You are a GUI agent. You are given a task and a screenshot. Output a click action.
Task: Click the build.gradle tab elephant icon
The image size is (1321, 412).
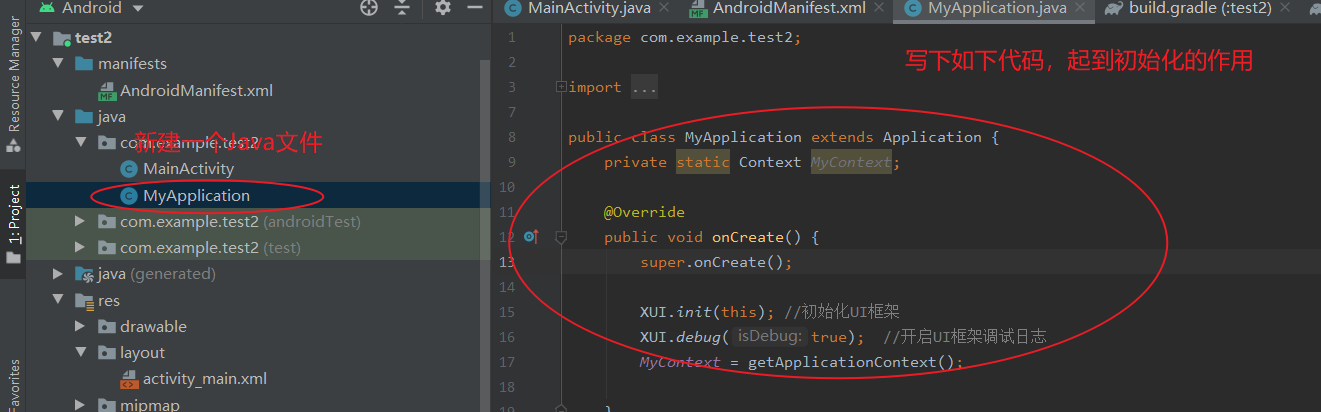1113,8
